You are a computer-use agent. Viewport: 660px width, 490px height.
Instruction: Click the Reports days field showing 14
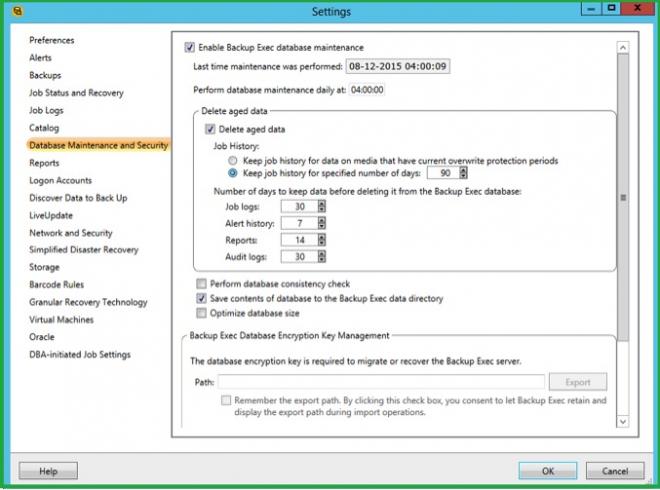click(299, 240)
